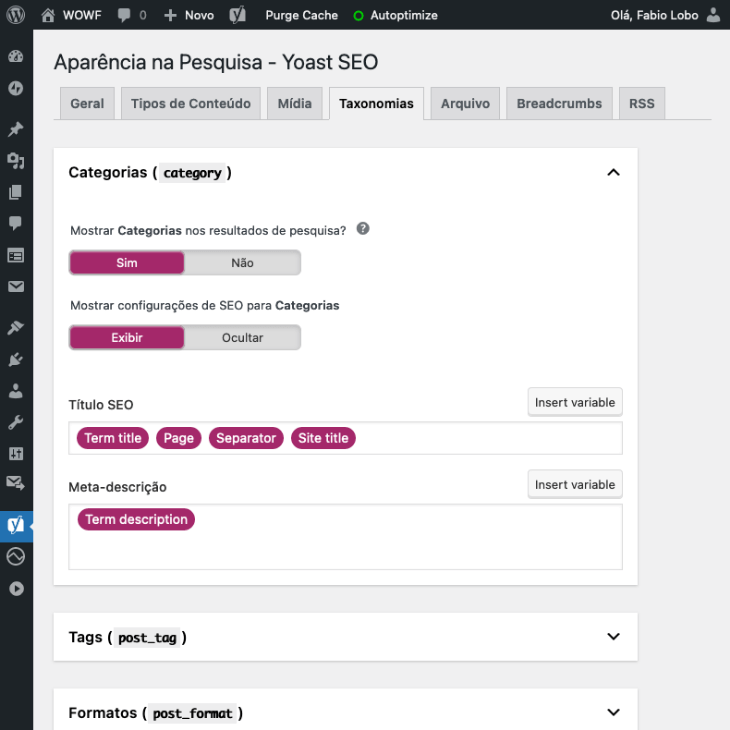Open Tools wrench icon in sidebar
The width and height of the screenshot is (730, 730).
(x=16, y=422)
